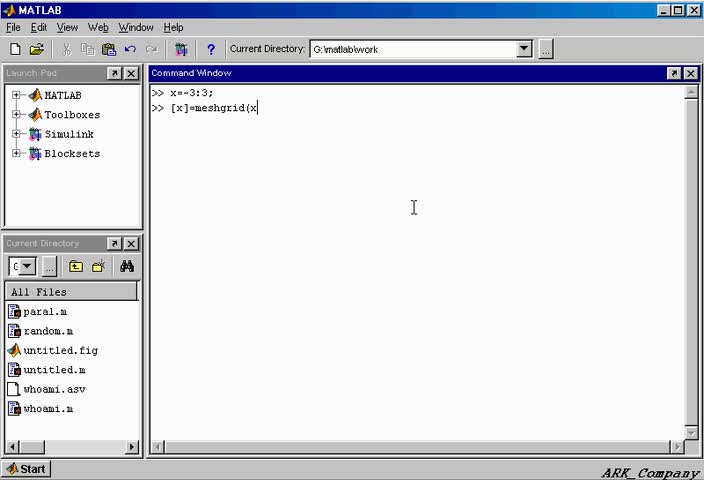704x480 pixels.
Task: Click the whoami.asv blank file icon
Action: coord(14,389)
